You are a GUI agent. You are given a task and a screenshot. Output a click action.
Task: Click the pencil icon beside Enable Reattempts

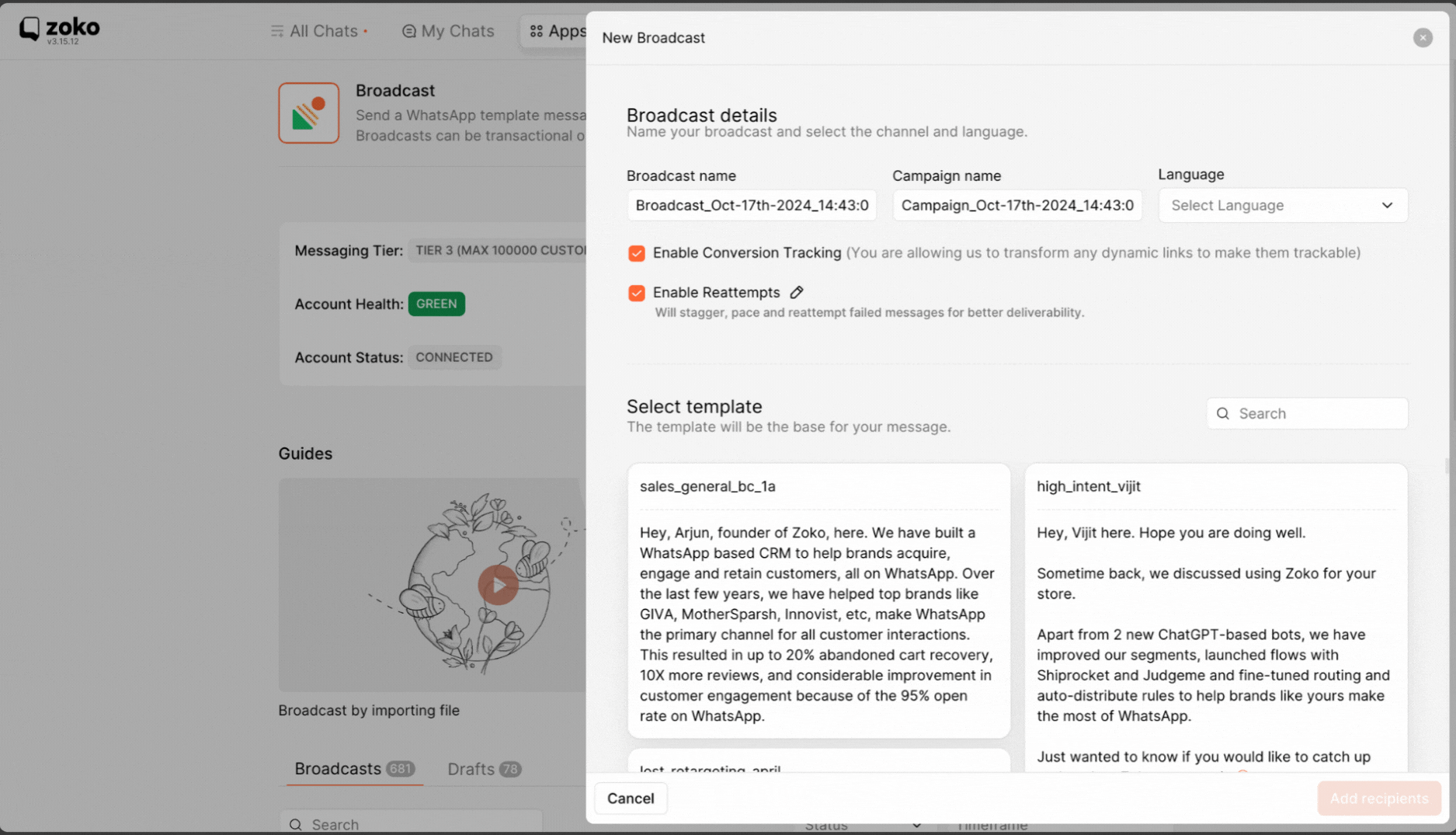[797, 293]
